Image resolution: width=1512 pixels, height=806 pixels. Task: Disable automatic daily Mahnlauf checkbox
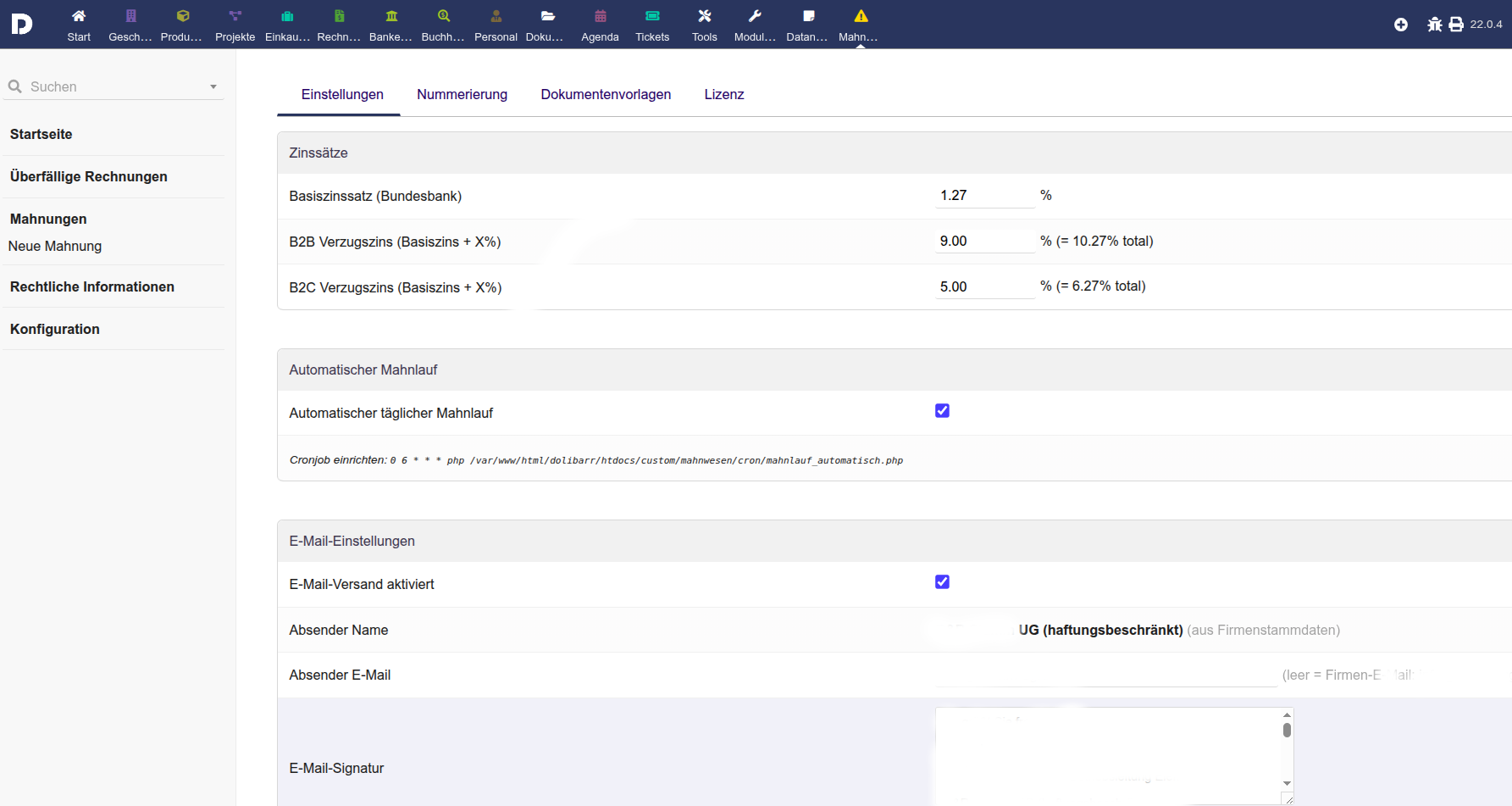942,411
